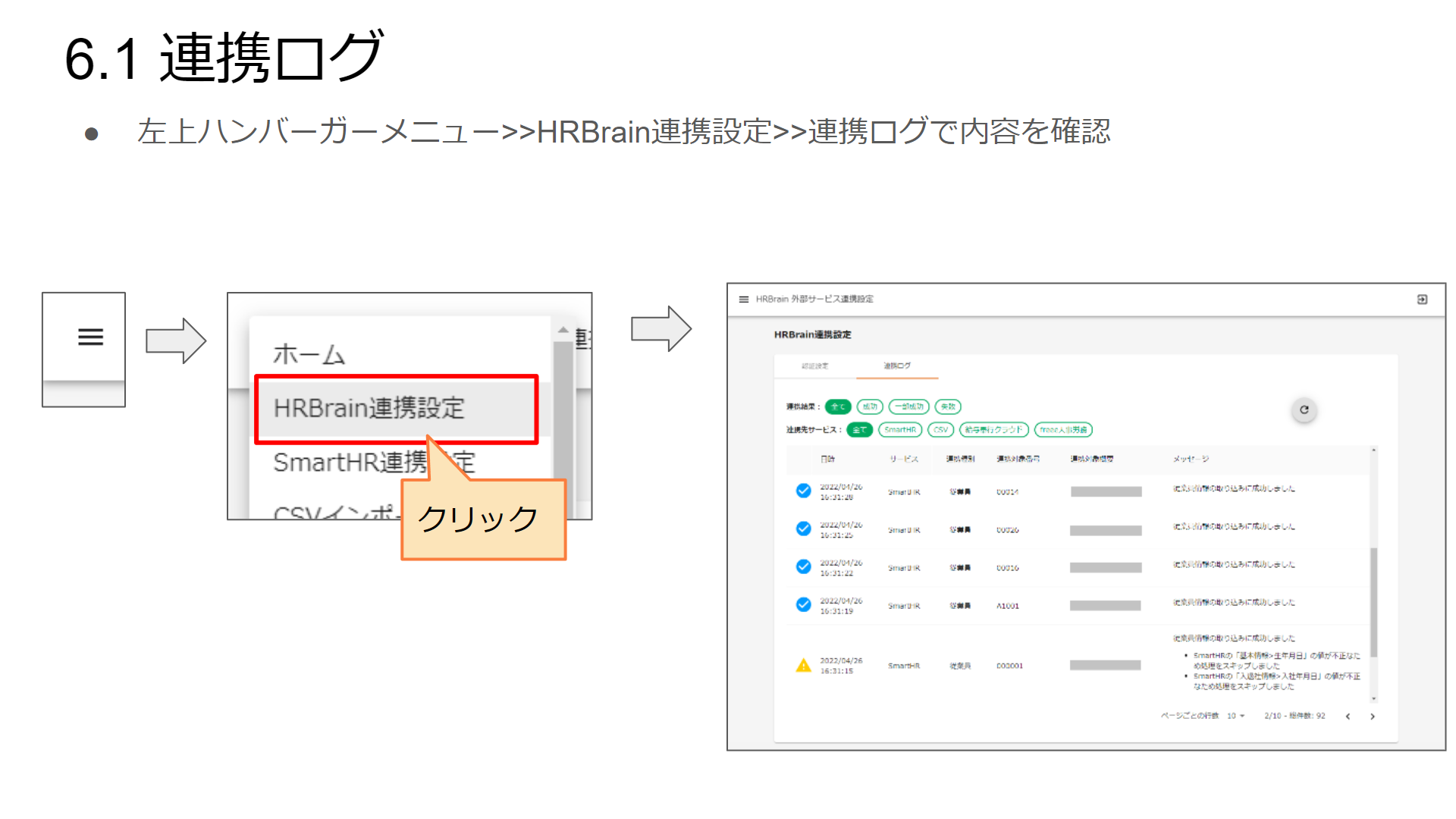1456x819 pixels.
Task: Click the circular refresh button
Action: [1304, 409]
